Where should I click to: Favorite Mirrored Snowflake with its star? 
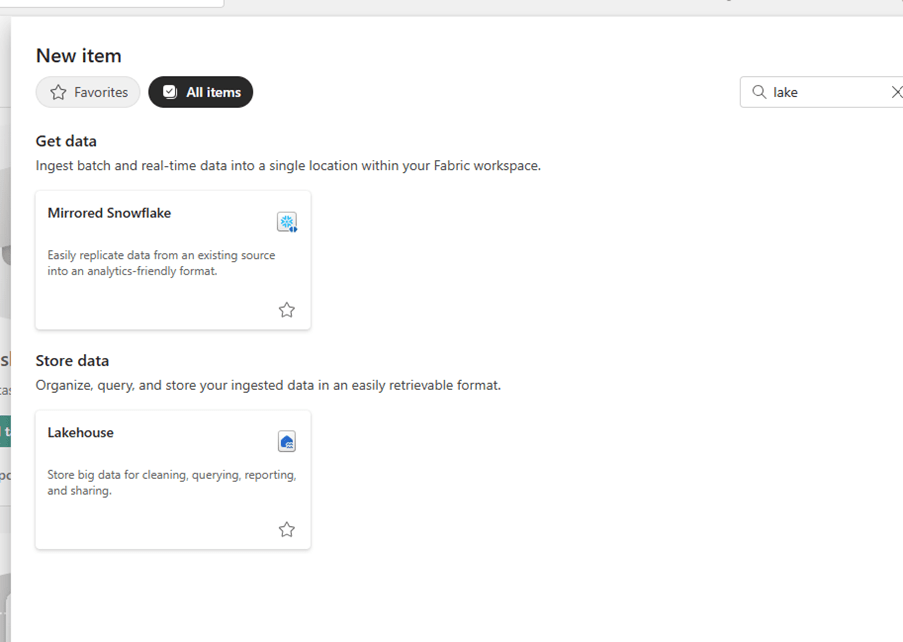coord(287,310)
